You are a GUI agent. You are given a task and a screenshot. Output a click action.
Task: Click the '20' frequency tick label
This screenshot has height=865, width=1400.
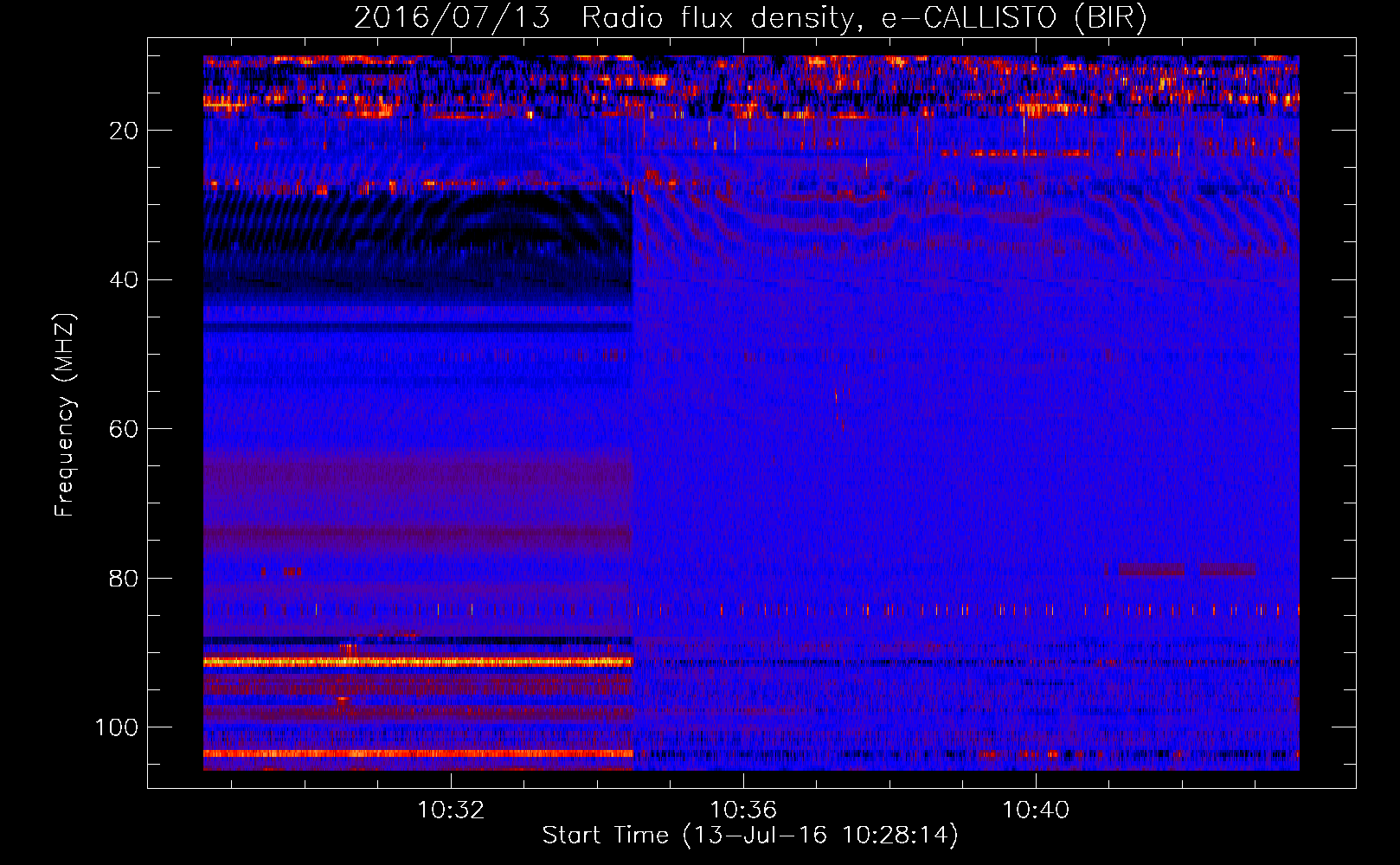124,131
